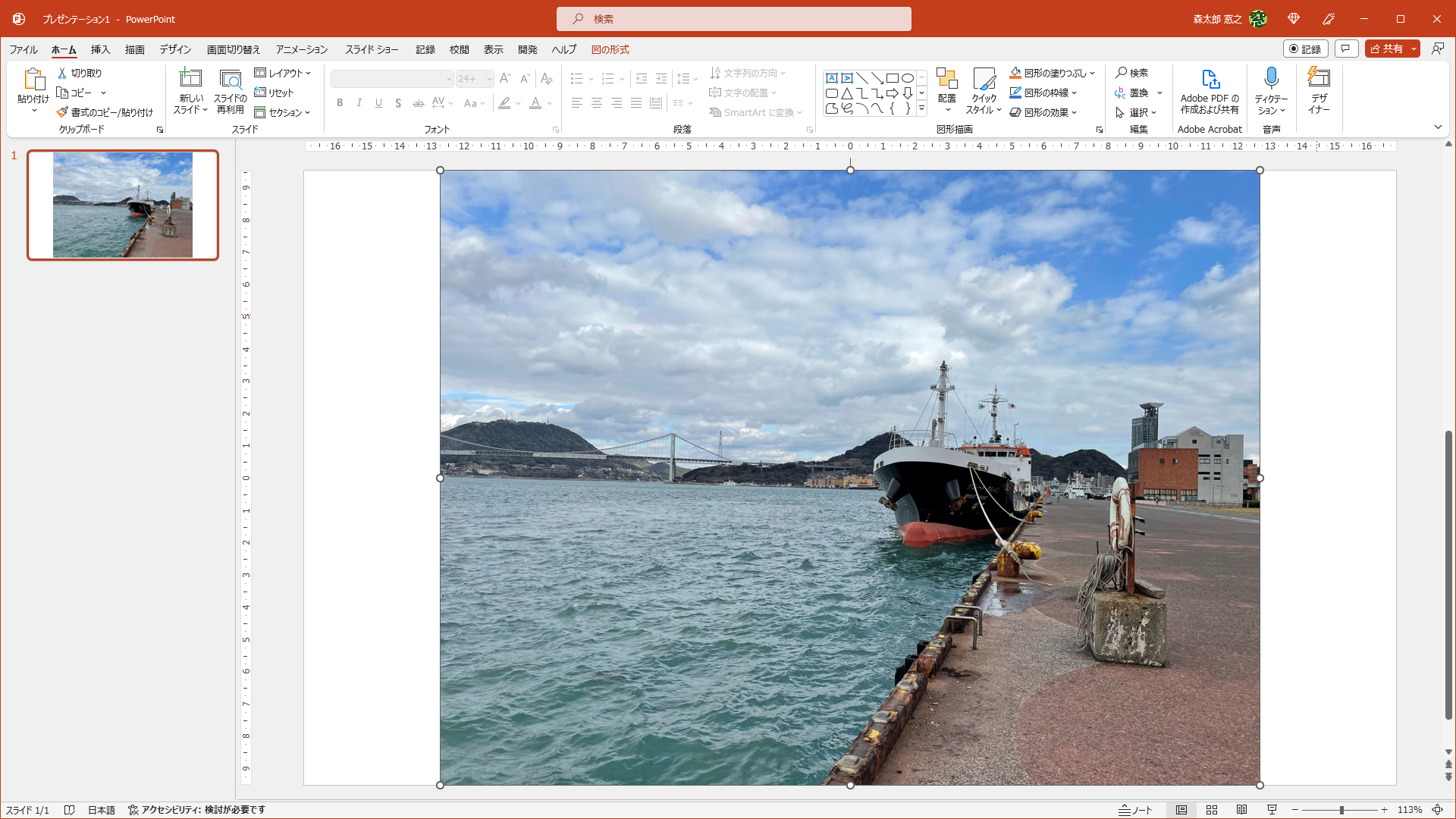
Task: Switch to Reading view
Action: pyautogui.click(x=1241, y=810)
